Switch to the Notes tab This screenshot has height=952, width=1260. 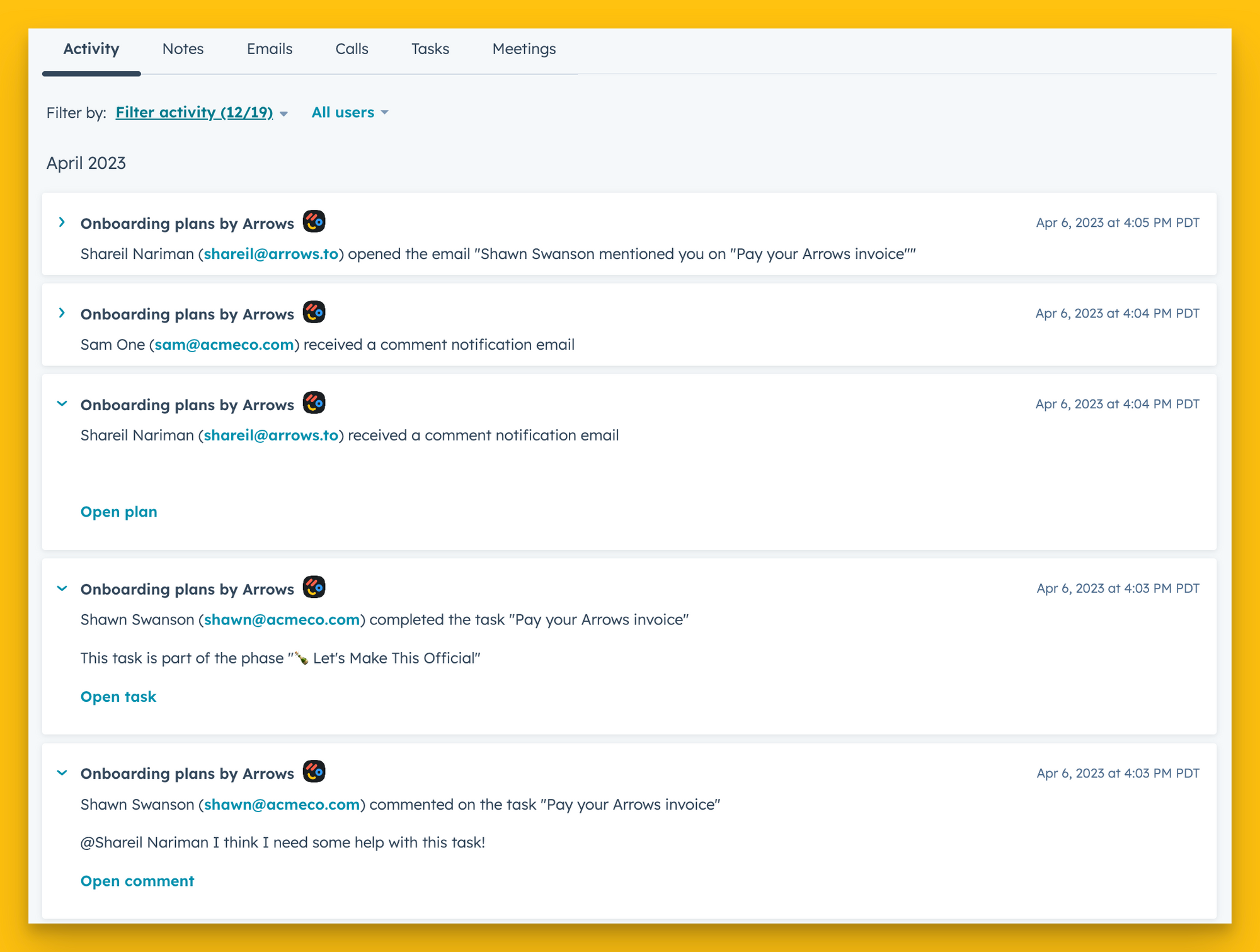click(x=183, y=49)
